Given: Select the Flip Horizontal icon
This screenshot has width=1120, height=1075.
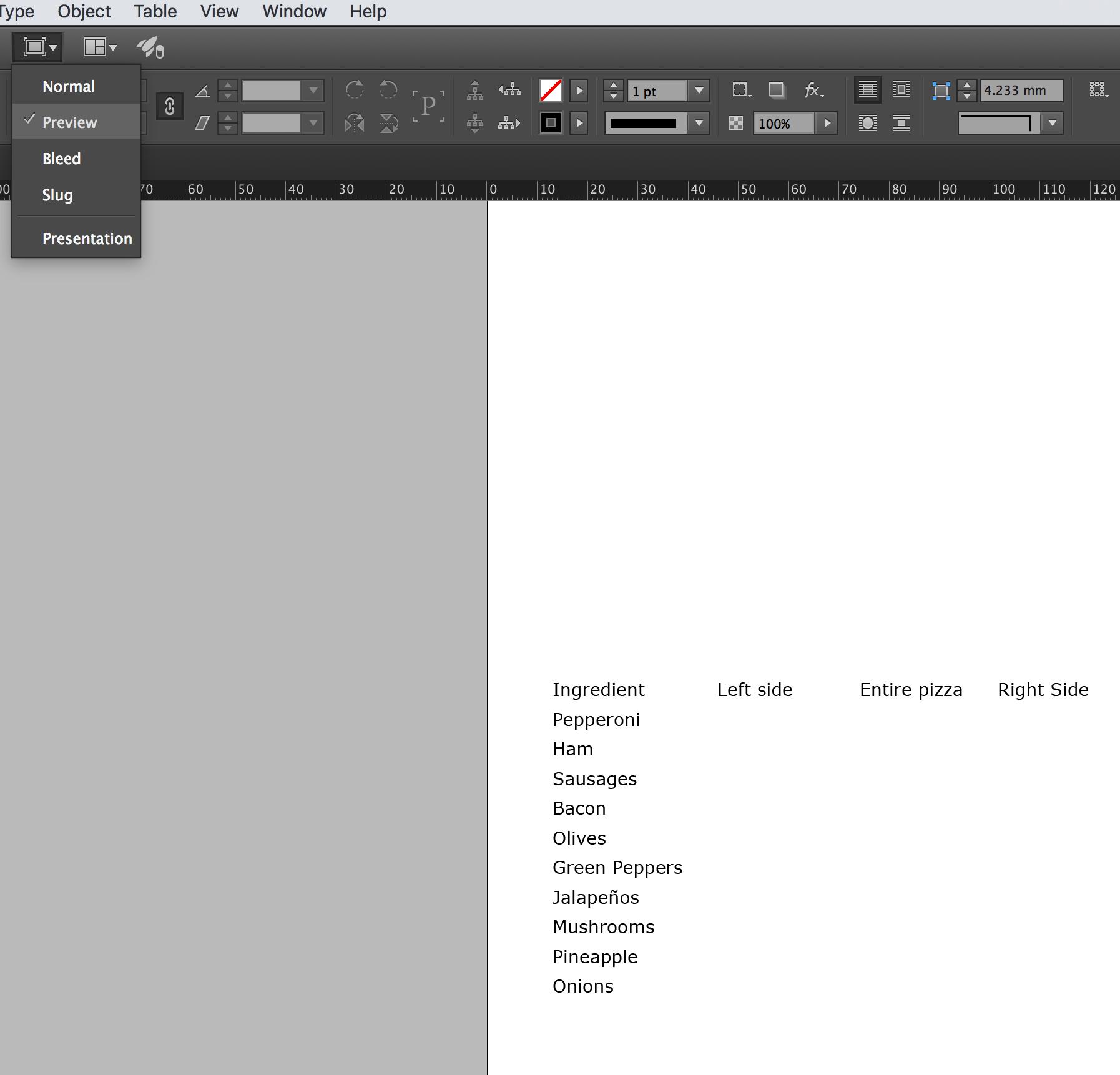Looking at the screenshot, I should click(x=355, y=124).
